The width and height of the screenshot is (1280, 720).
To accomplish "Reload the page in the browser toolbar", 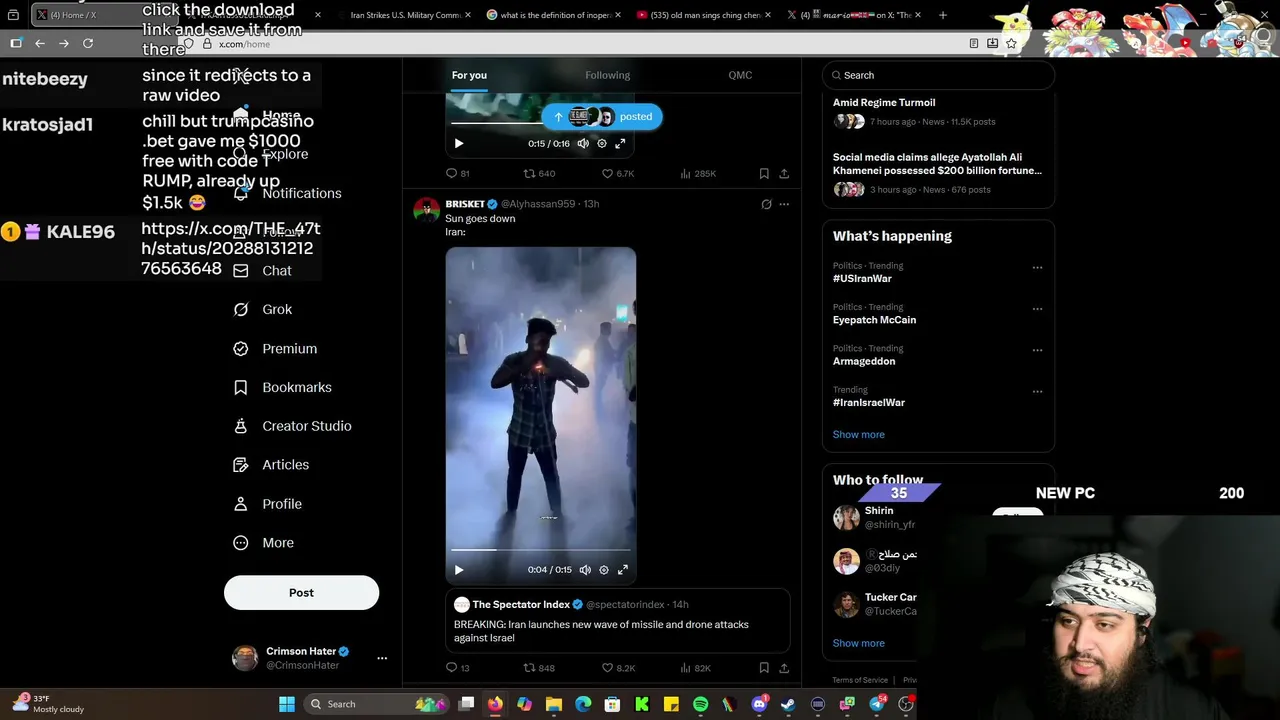I will (x=88, y=43).
